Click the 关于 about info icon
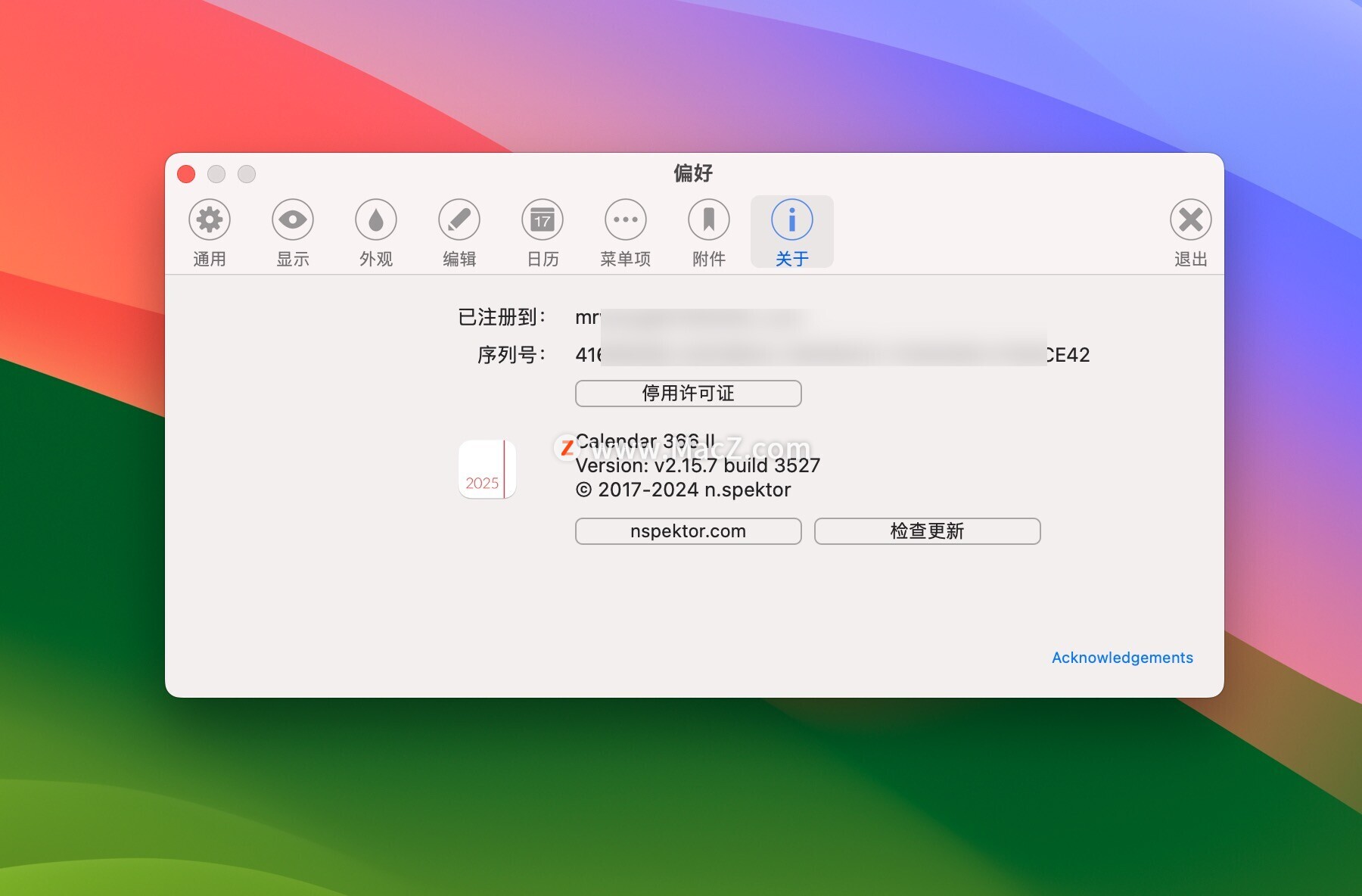The height and width of the screenshot is (896, 1362). (x=792, y=220)
